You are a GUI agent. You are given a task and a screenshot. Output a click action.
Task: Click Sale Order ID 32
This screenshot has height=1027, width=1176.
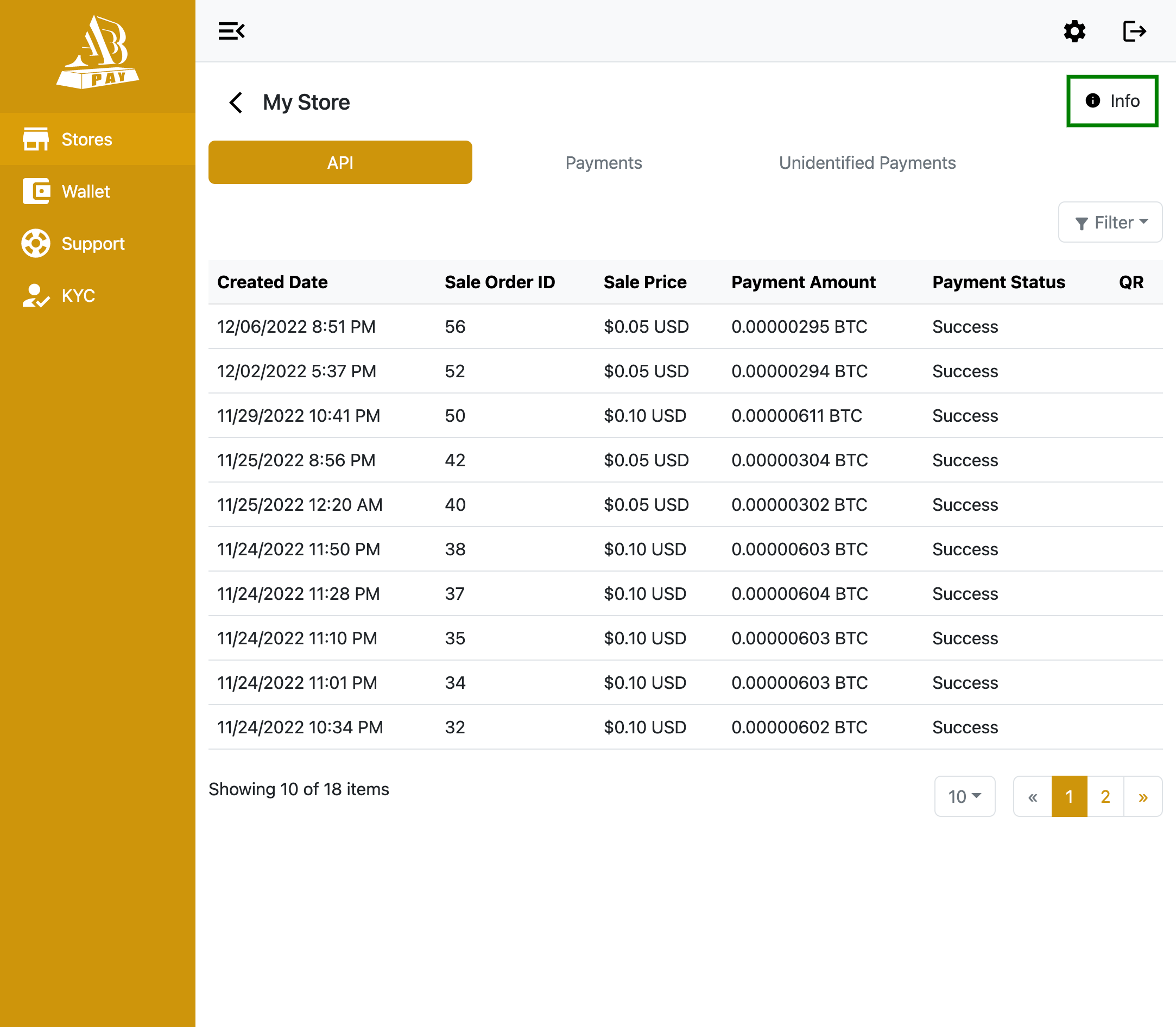[455, 727]
